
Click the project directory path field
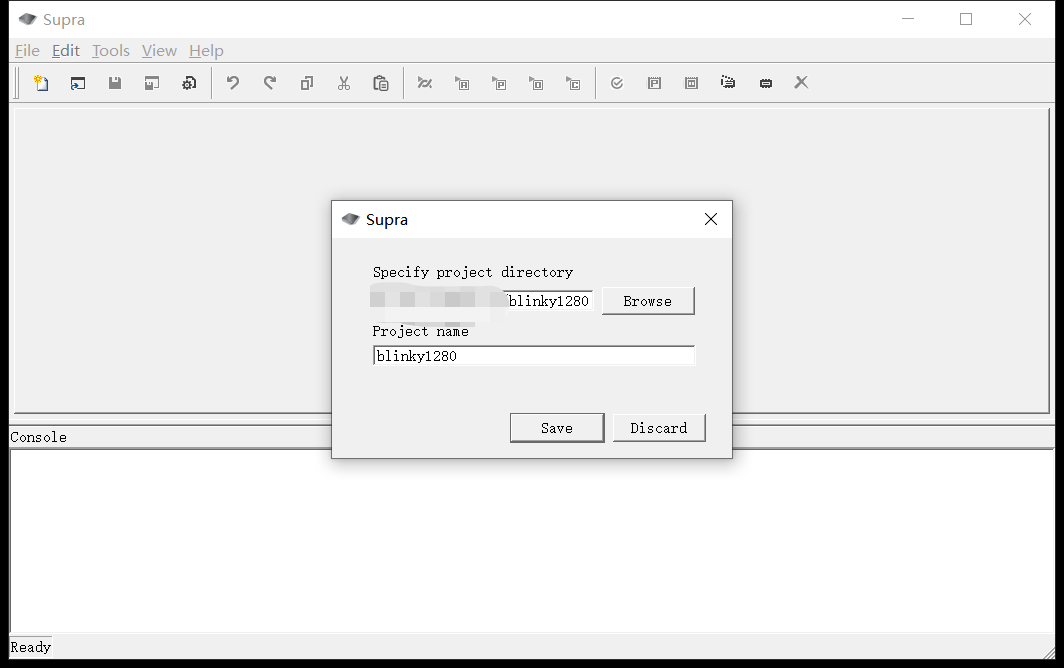pos(482,301)
